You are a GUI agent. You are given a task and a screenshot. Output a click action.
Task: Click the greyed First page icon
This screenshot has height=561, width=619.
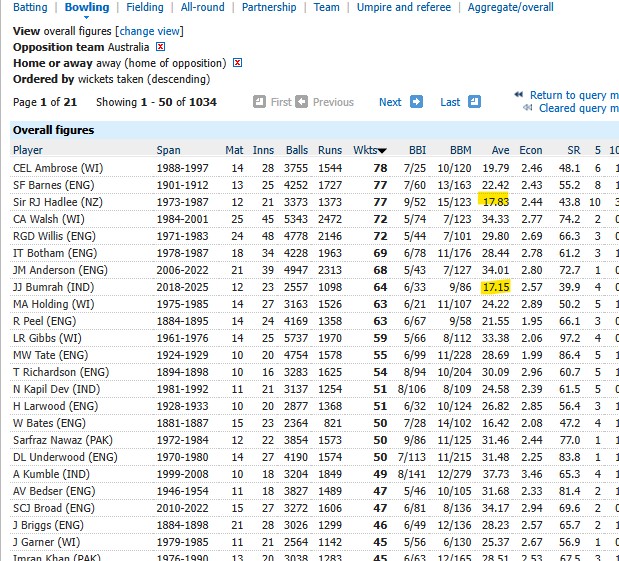pos(259,102)
